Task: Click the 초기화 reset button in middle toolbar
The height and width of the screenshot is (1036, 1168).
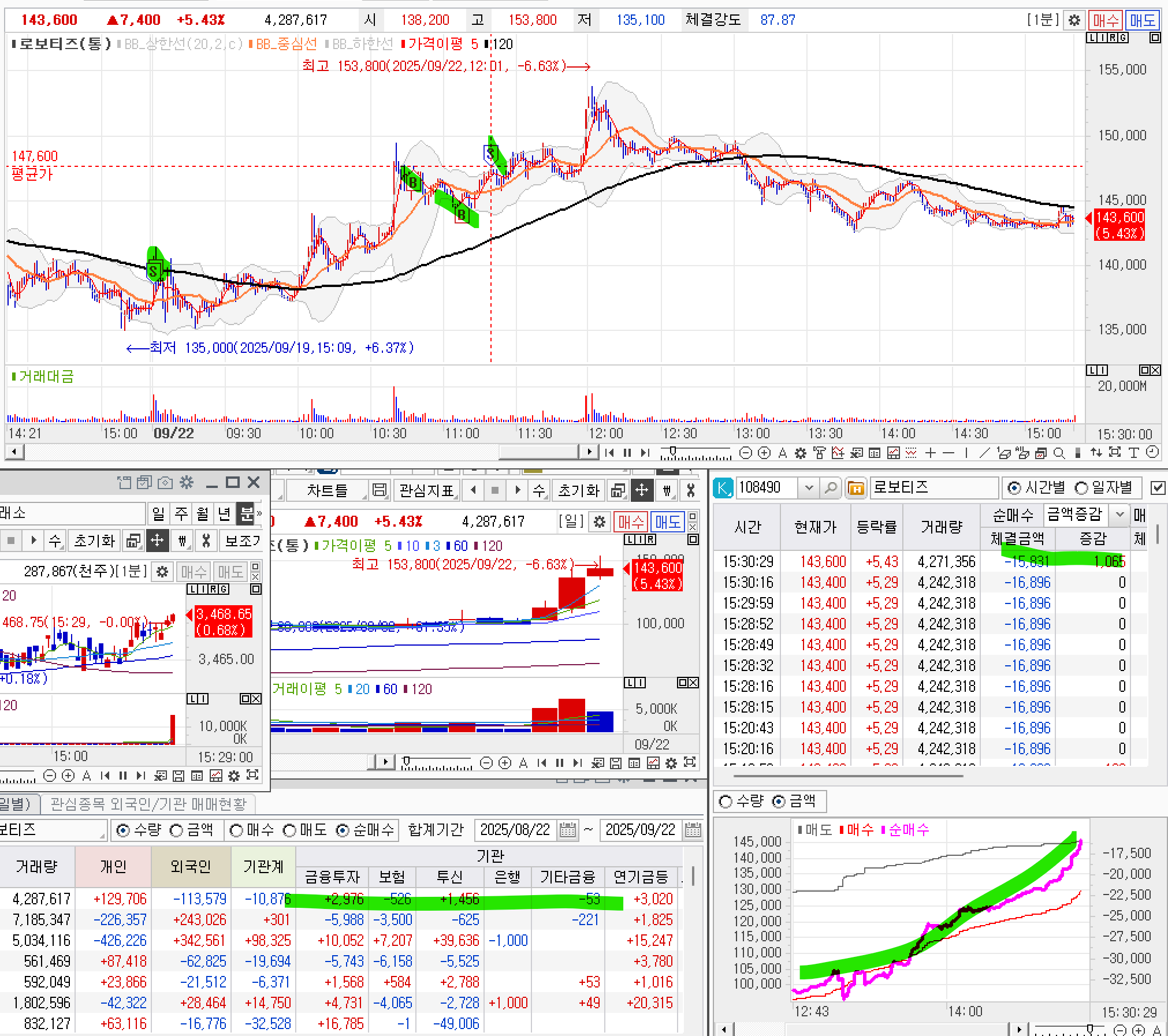Action: click(578, 491)
